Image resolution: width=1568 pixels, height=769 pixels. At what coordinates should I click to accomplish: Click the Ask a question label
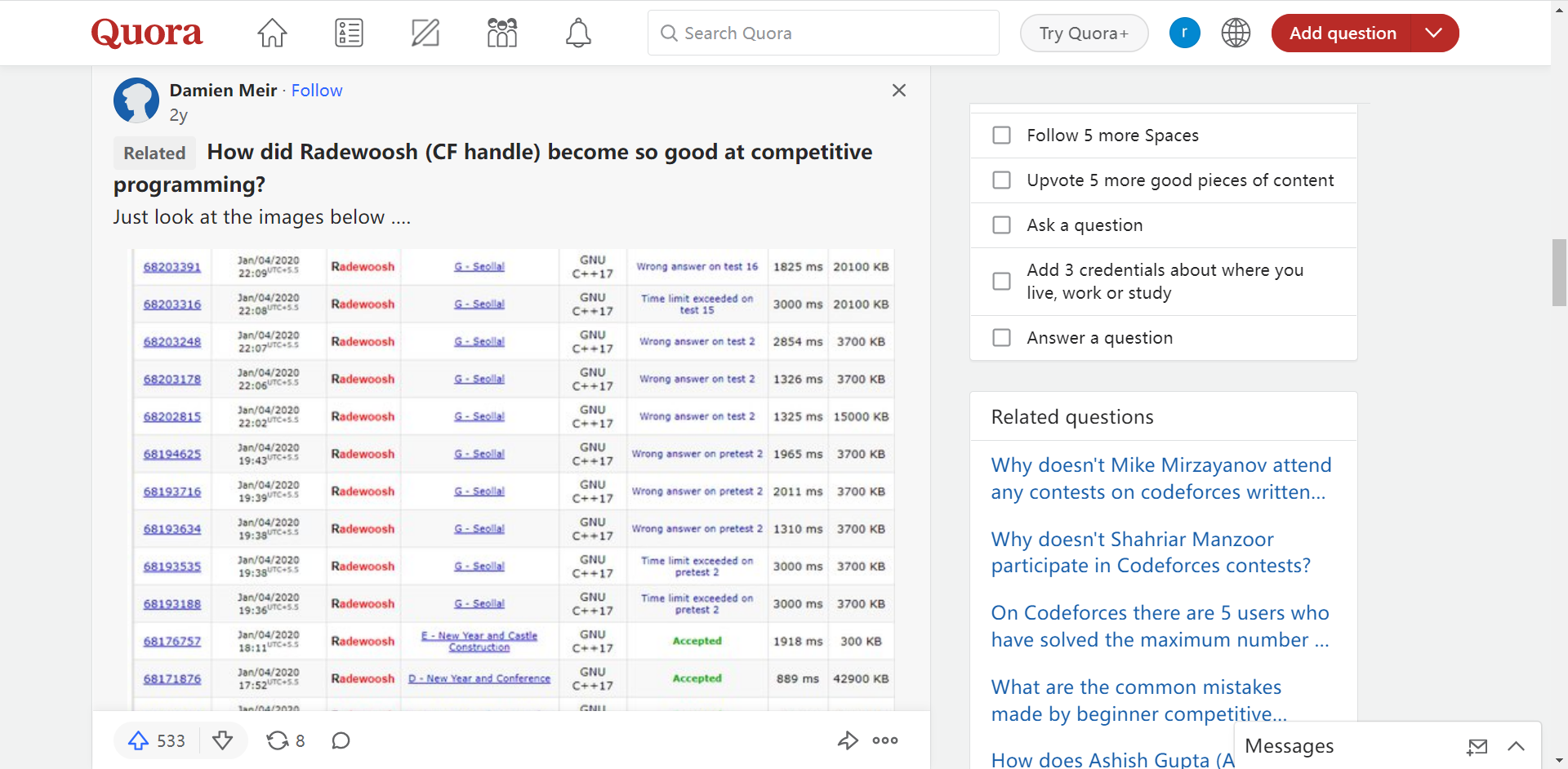(1085, 225)
